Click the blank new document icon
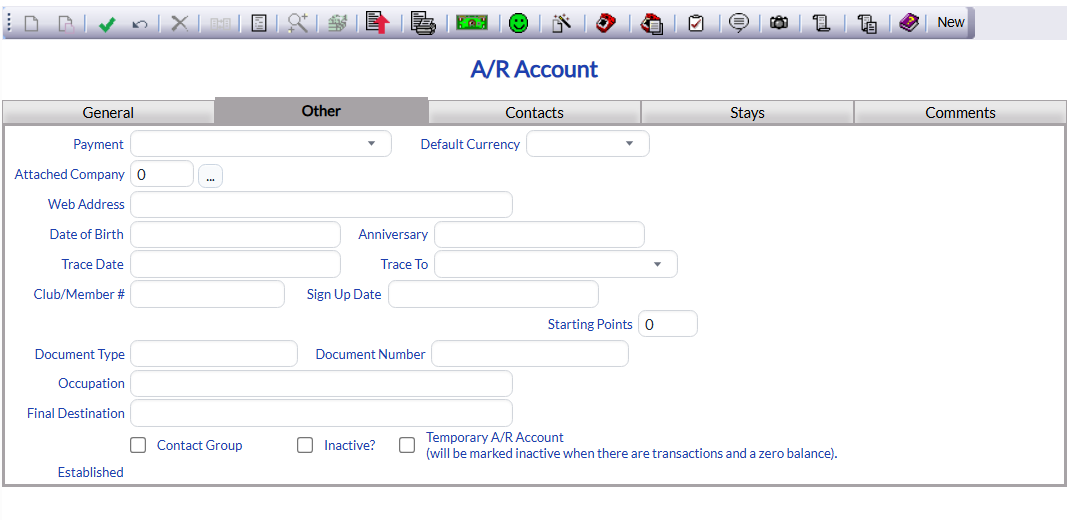 pyautogui.click(x=31, y=24)
